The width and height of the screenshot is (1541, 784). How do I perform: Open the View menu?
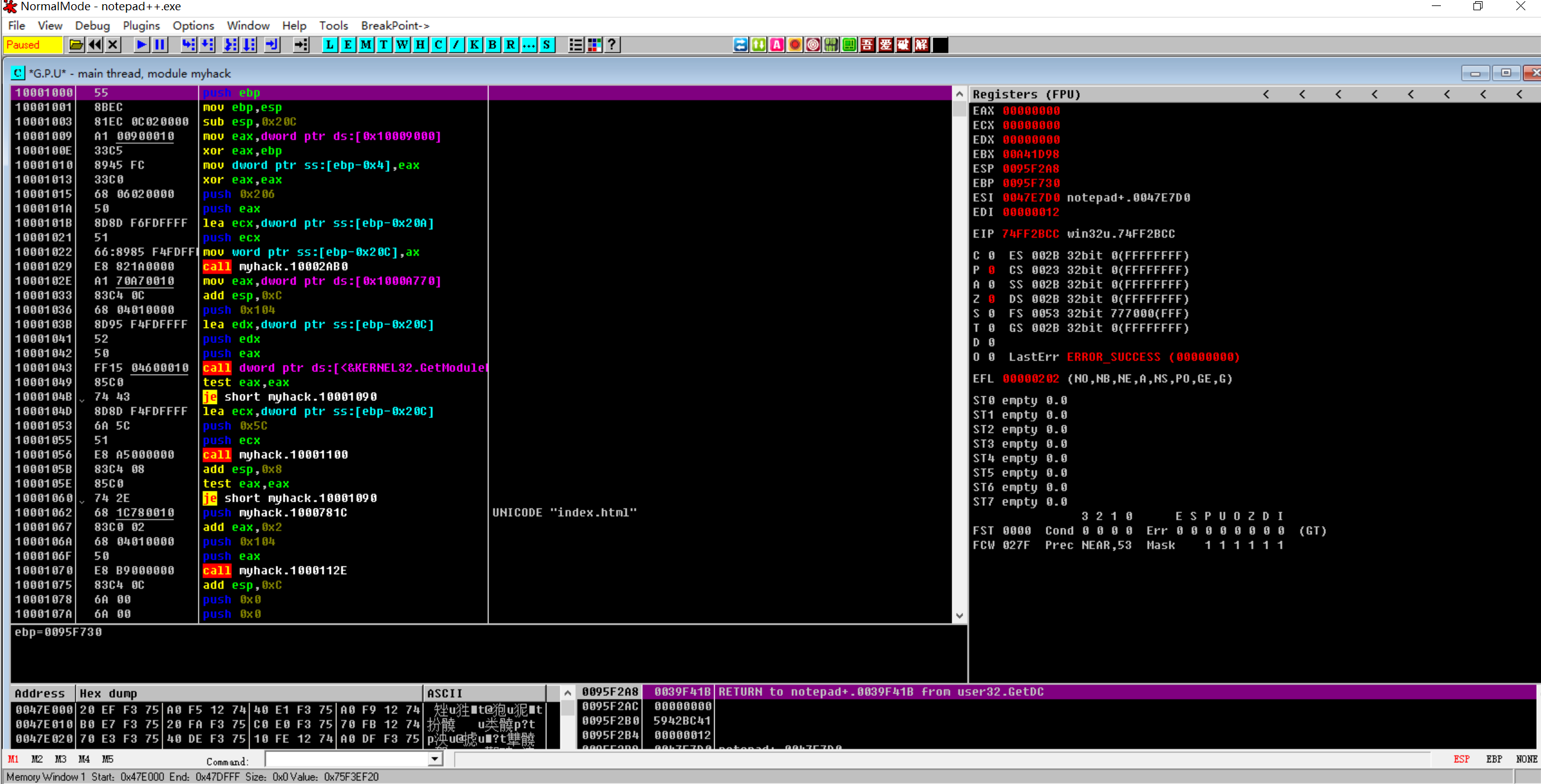(50, 25)
